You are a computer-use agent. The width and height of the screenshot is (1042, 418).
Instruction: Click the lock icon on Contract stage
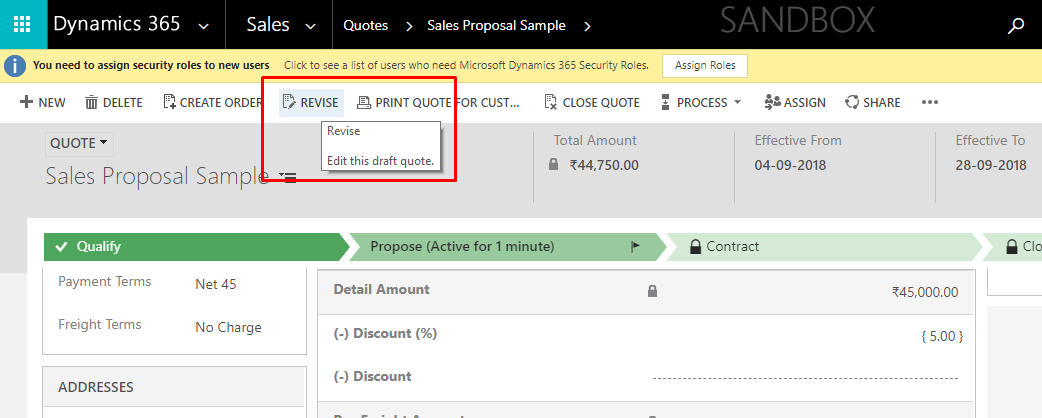click(x=695, y=247)
